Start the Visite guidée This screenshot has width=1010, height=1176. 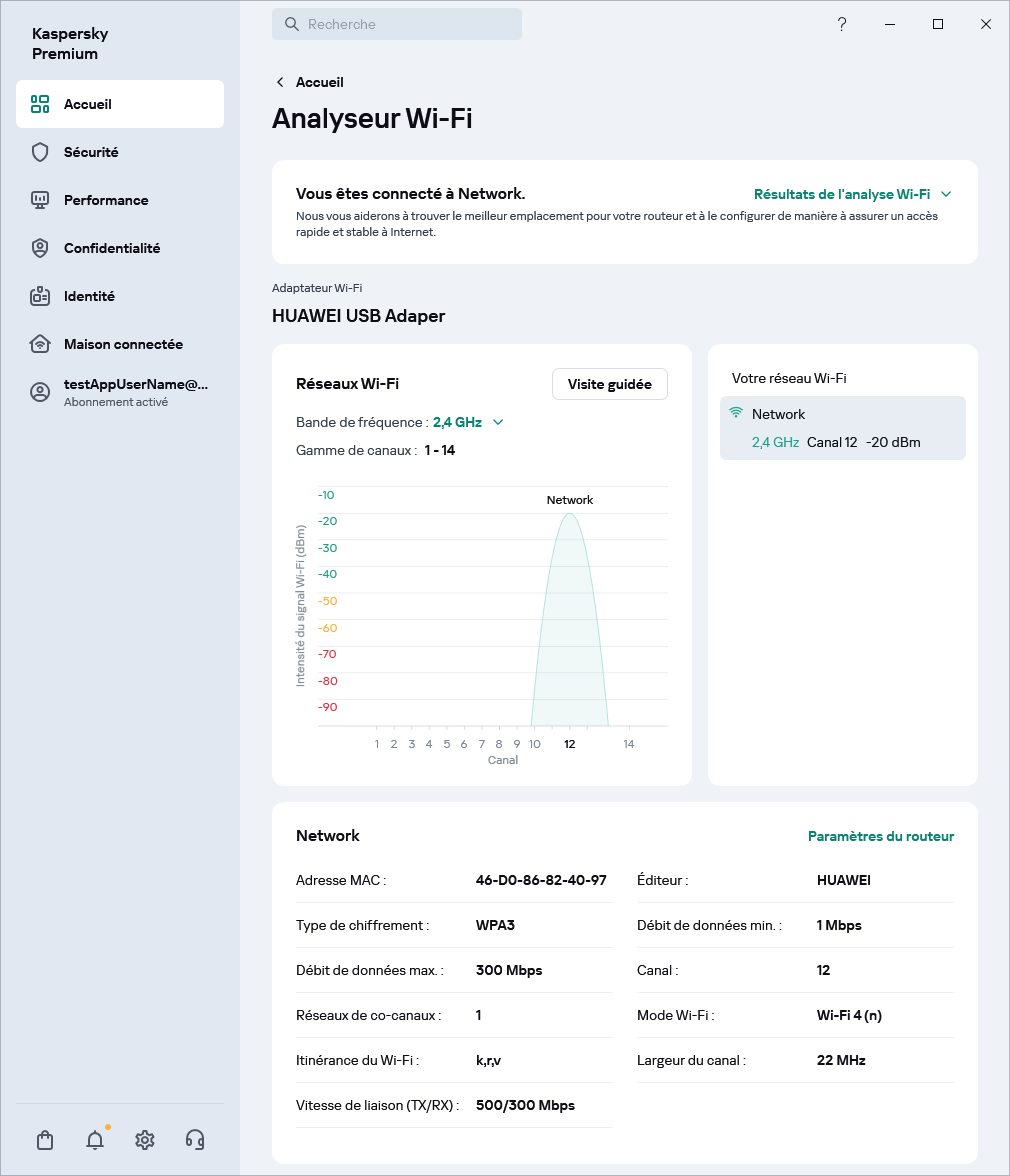click(609, 384)
